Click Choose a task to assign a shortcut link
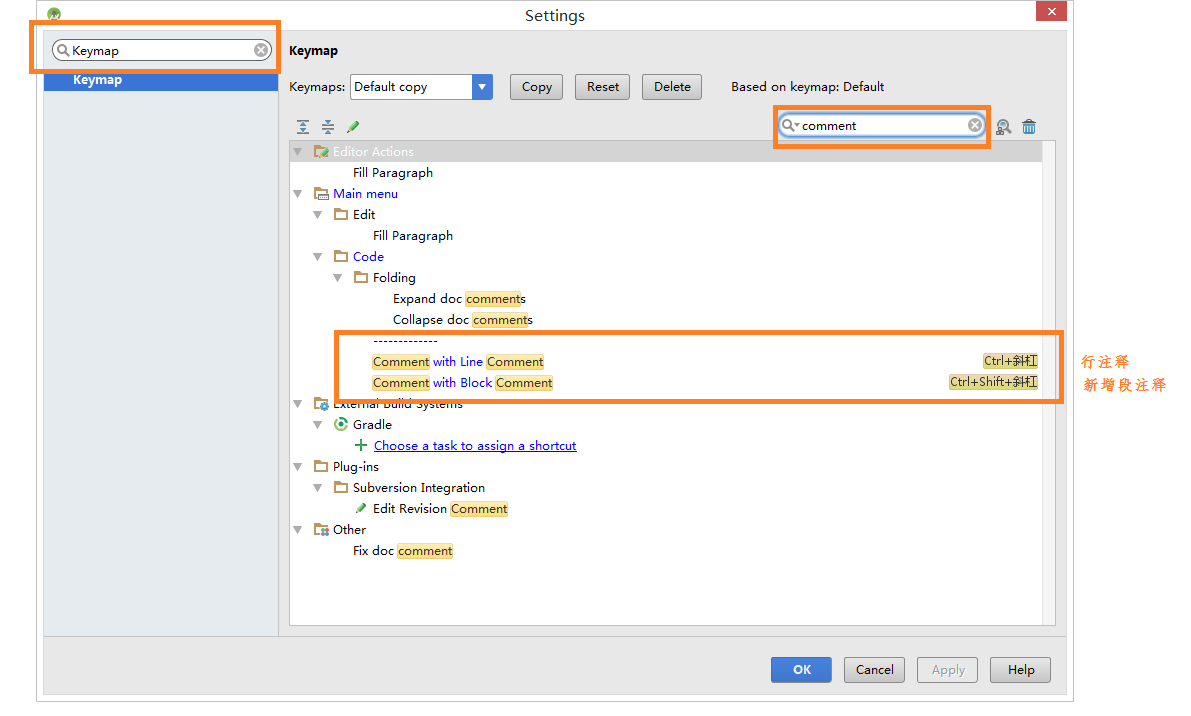The image size is (1191, 716). (475, 446)
